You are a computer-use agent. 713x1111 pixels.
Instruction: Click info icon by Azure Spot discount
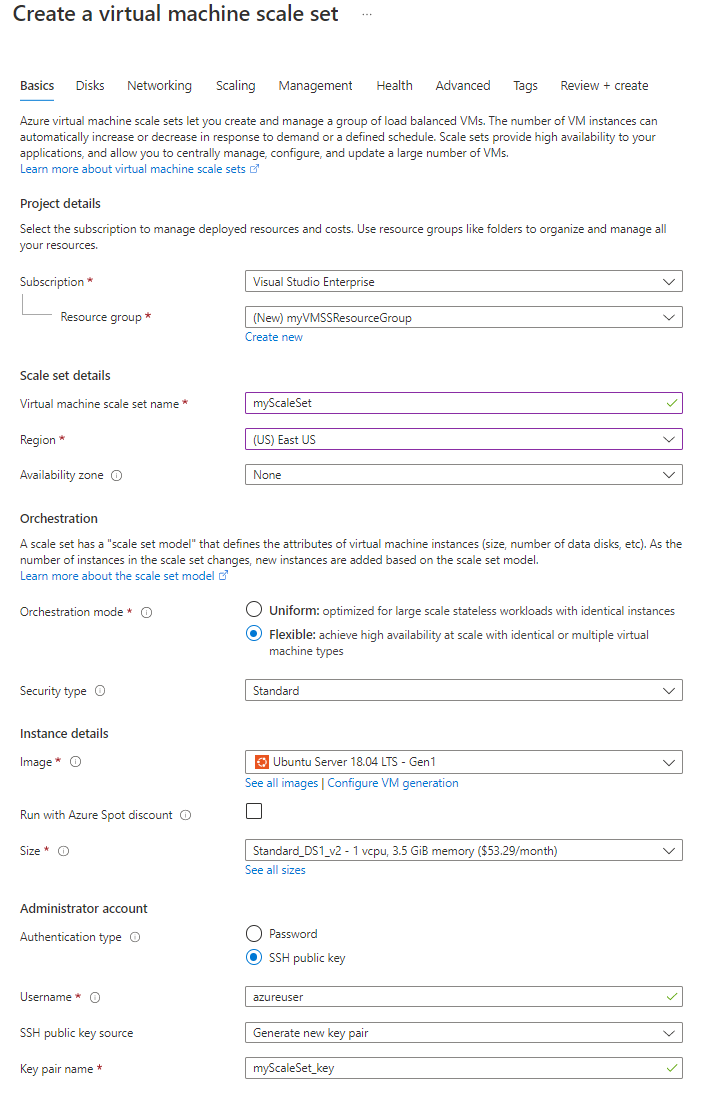coord(185,815)
